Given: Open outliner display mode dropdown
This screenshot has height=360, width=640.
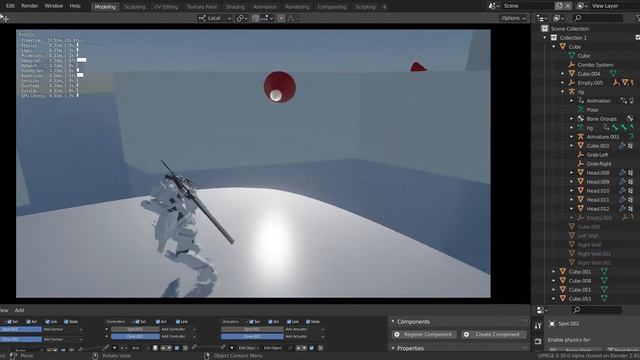Looking at the screenshot, I should pos(558,18).
